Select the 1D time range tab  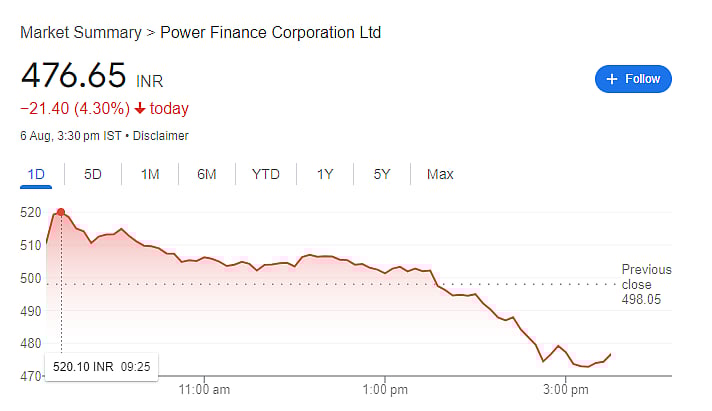click(x=36, y=174)
